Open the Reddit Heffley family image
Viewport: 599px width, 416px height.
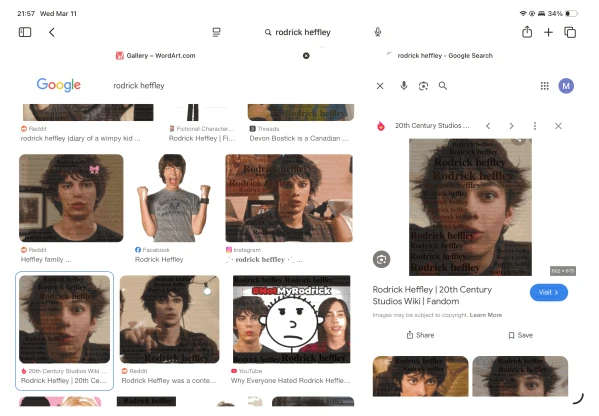click(71, 198)
